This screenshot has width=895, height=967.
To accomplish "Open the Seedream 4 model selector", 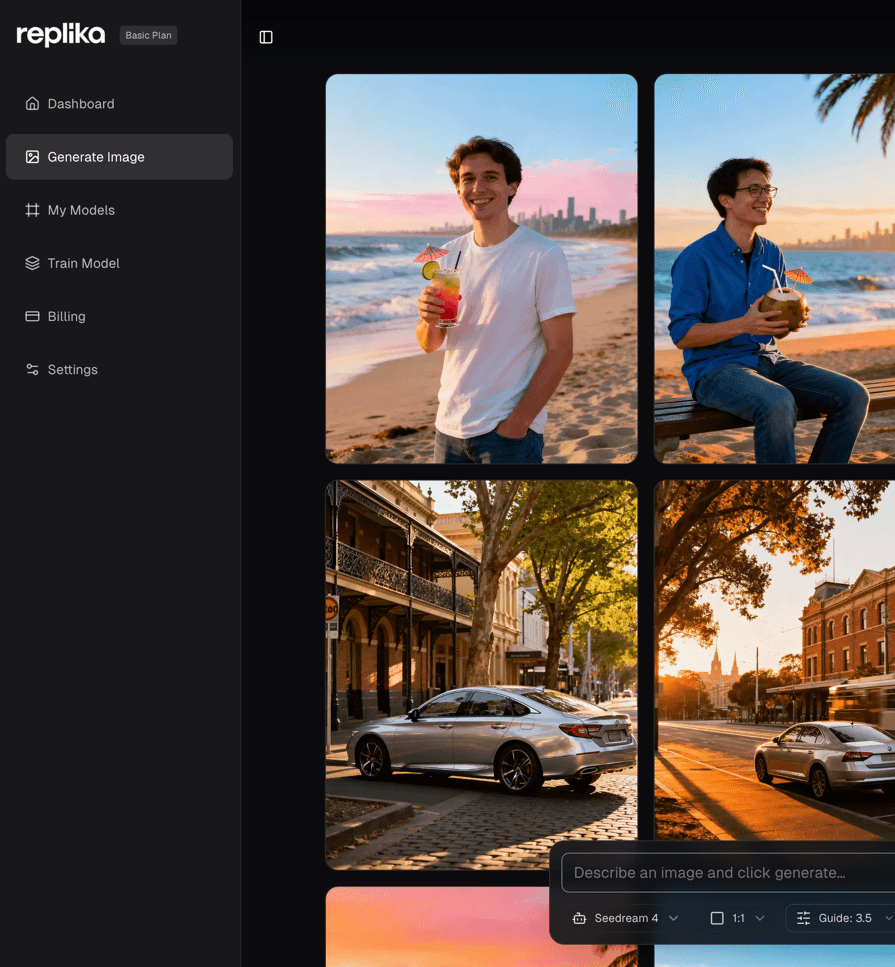I will click(625, 918).
